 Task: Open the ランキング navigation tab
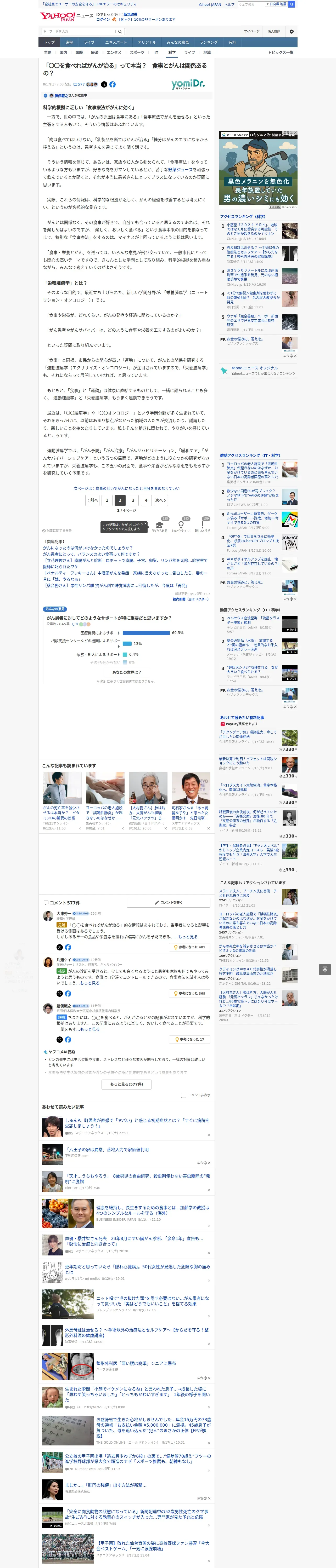[209, 43]
